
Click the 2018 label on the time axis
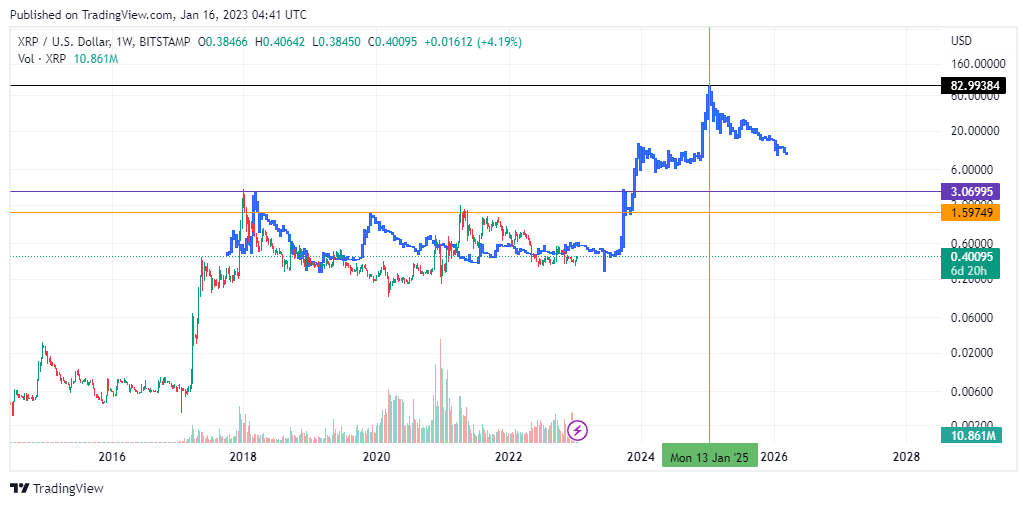click(244, 456)
